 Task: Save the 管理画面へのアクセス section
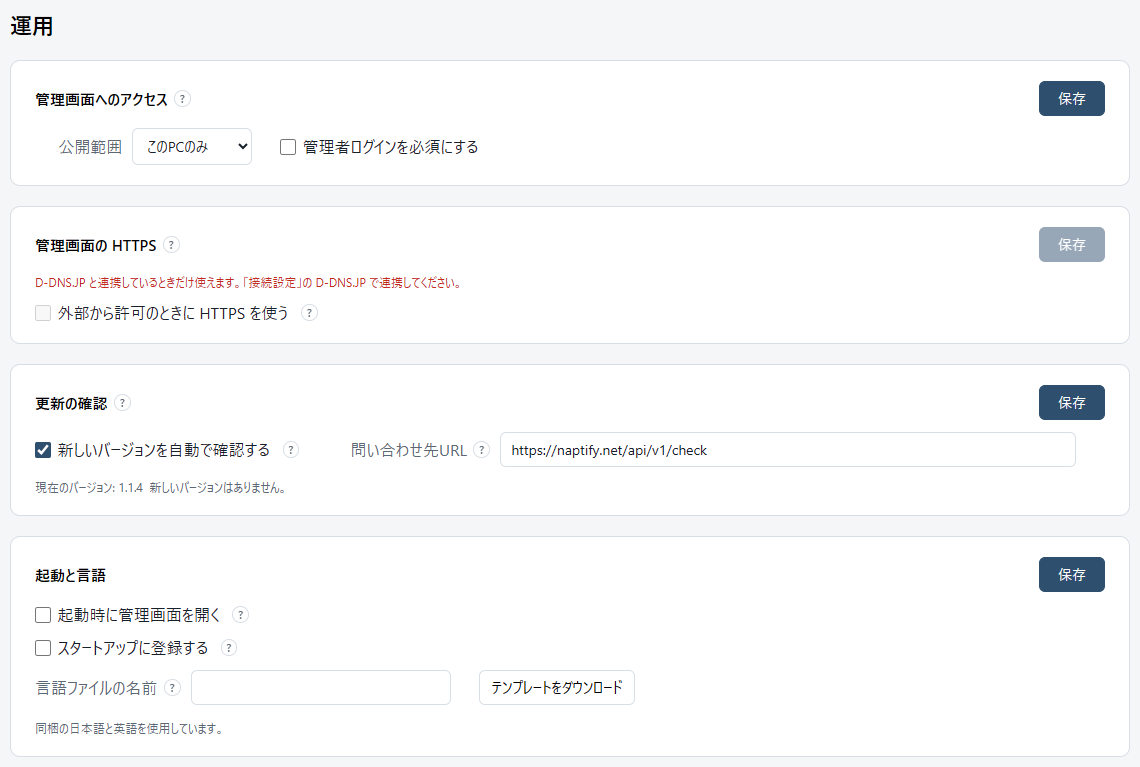coord(1072,99)
